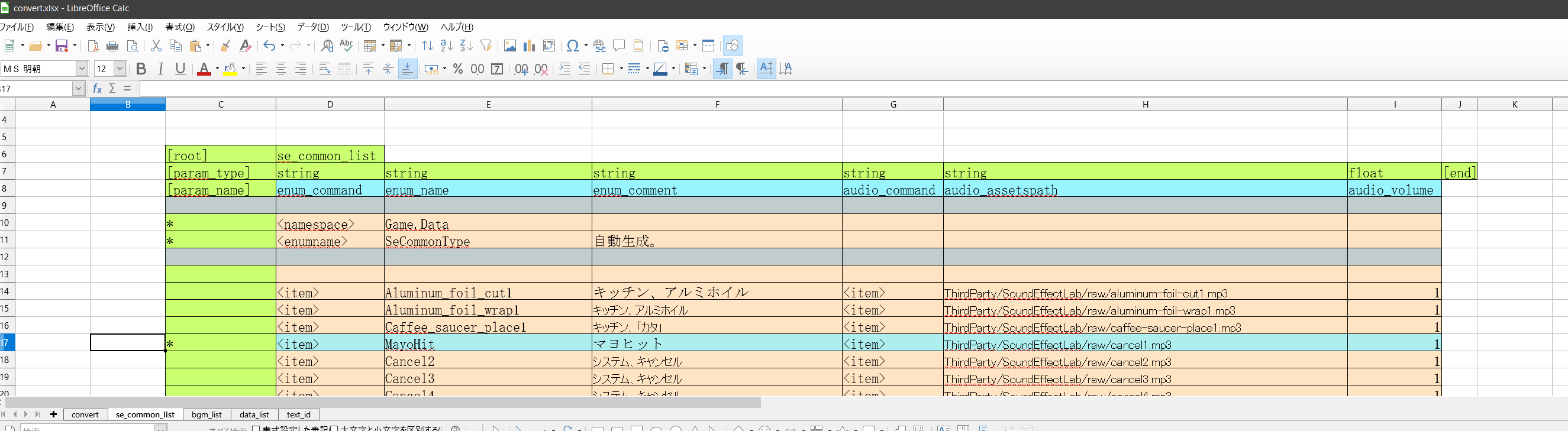
Task: Toggle Bold formatting
Action: 141,69
